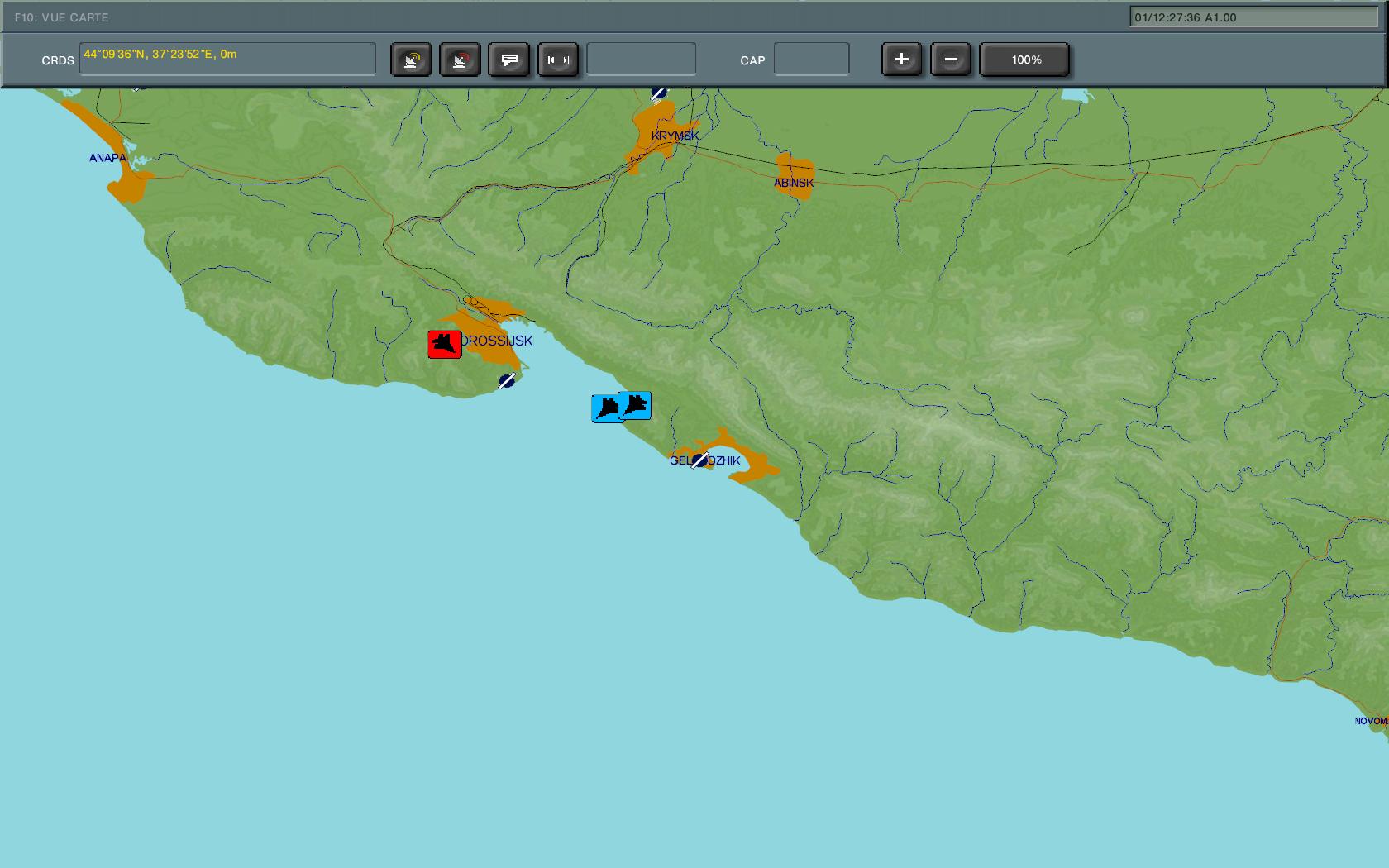Click the empty CAP heading field
Viewport: 1389px width, 868px height.
pos(811,60)
